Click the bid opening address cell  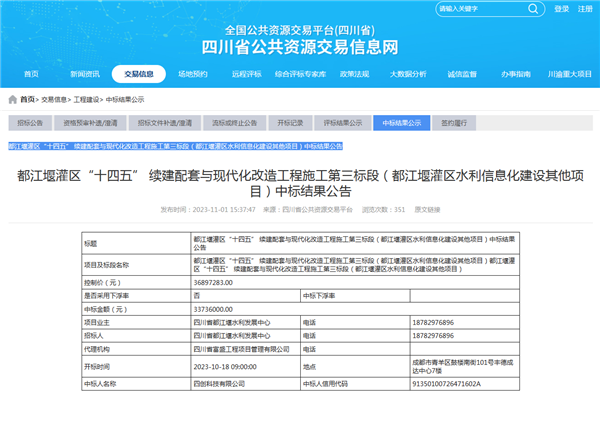pyautogui.click(x=463, y=367)
